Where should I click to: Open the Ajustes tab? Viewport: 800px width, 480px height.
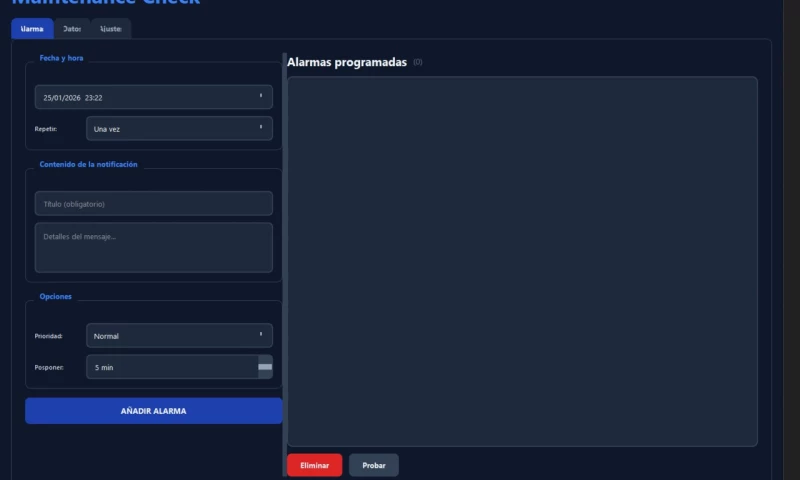[111, 29]
